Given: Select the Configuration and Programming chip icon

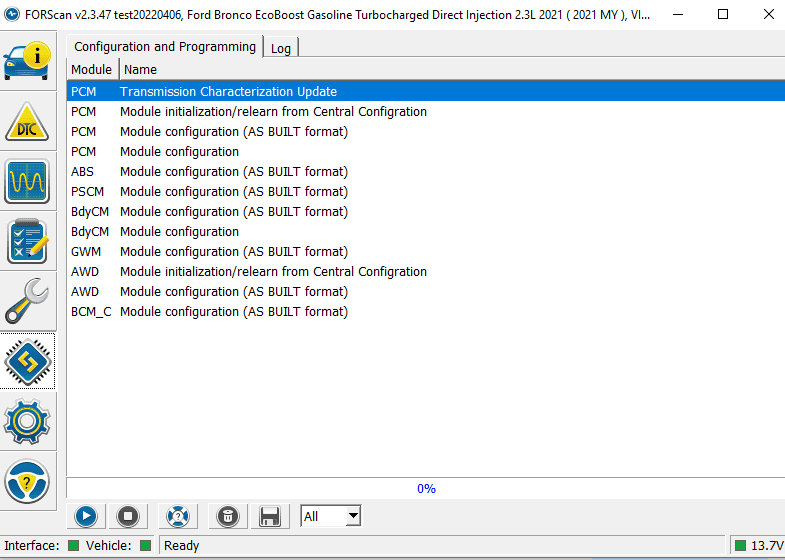Looking at the screenshot, I should tap(28, 361).
